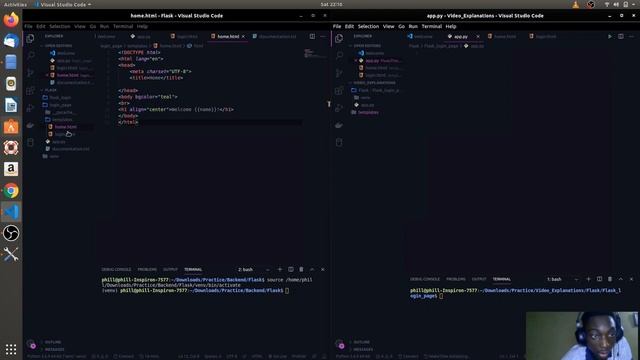The image size is (640, 360).
Task: Open Run and Debug in right Video_Explanations window
Action: (x=339, y=108)
